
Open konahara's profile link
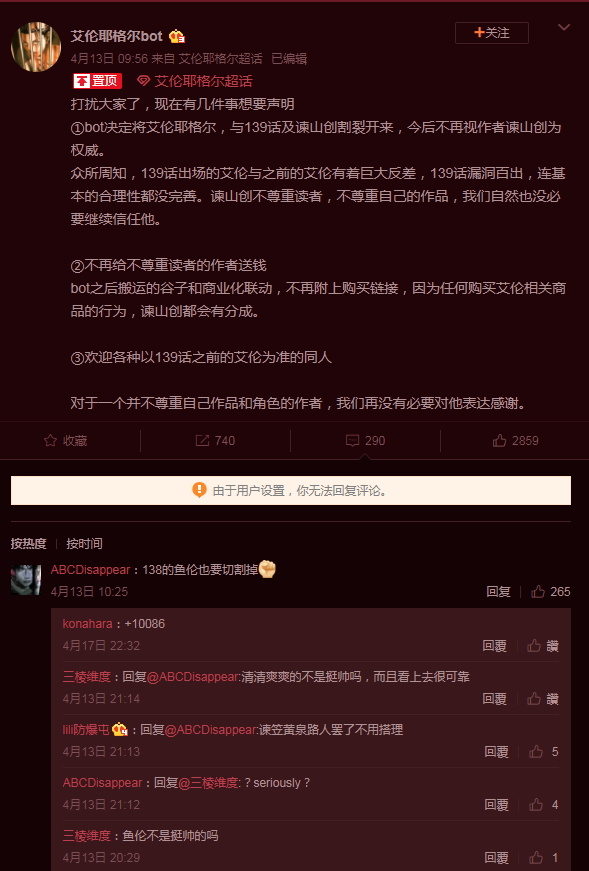pos(88,623)
